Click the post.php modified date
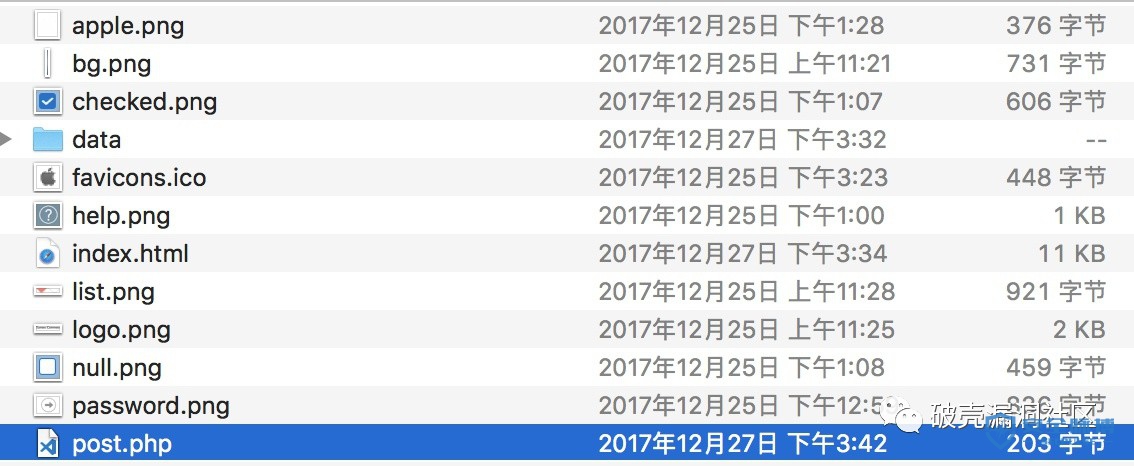Screen dimensions: 1134x466 pos(743,443)
